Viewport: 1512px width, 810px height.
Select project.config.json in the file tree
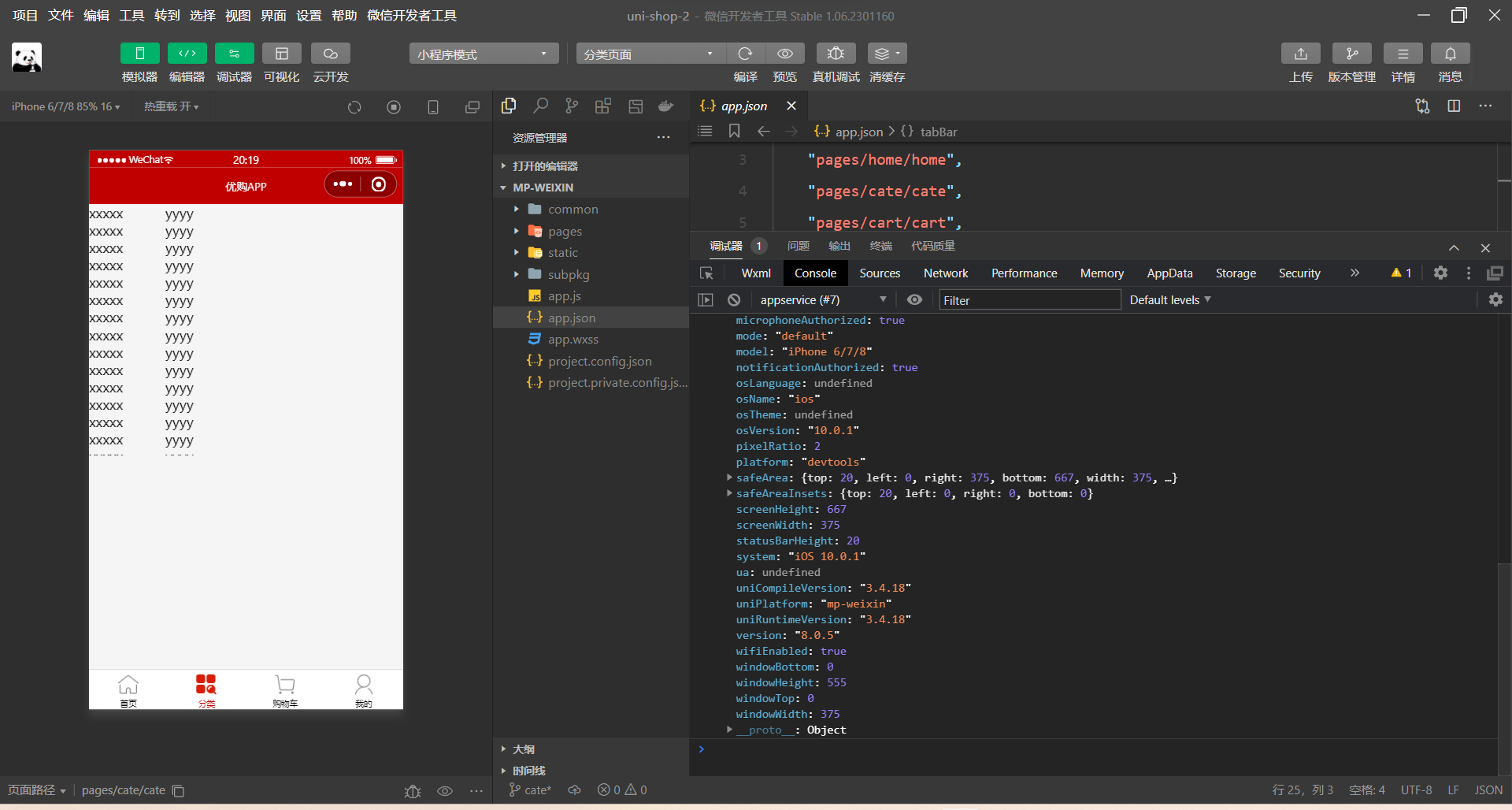pyautogui.click(x=599, y=361)
